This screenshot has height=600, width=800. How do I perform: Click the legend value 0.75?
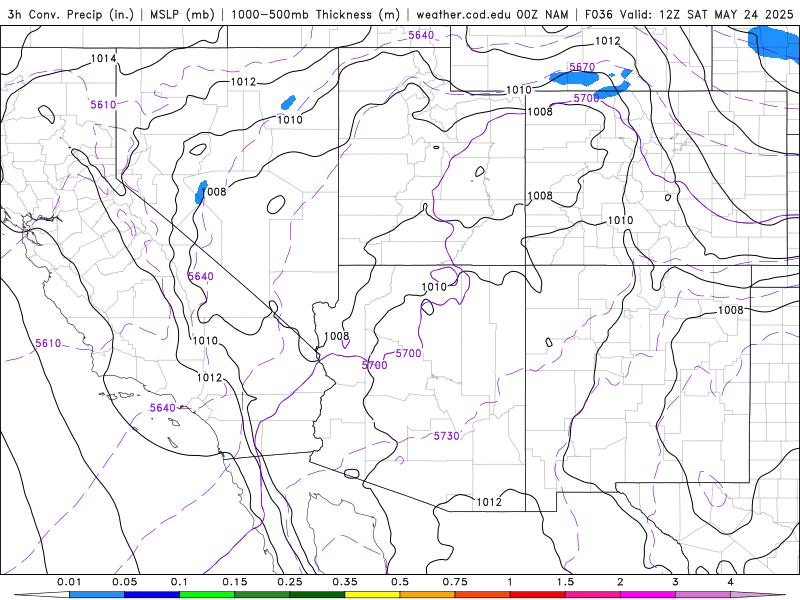[455, 582]
